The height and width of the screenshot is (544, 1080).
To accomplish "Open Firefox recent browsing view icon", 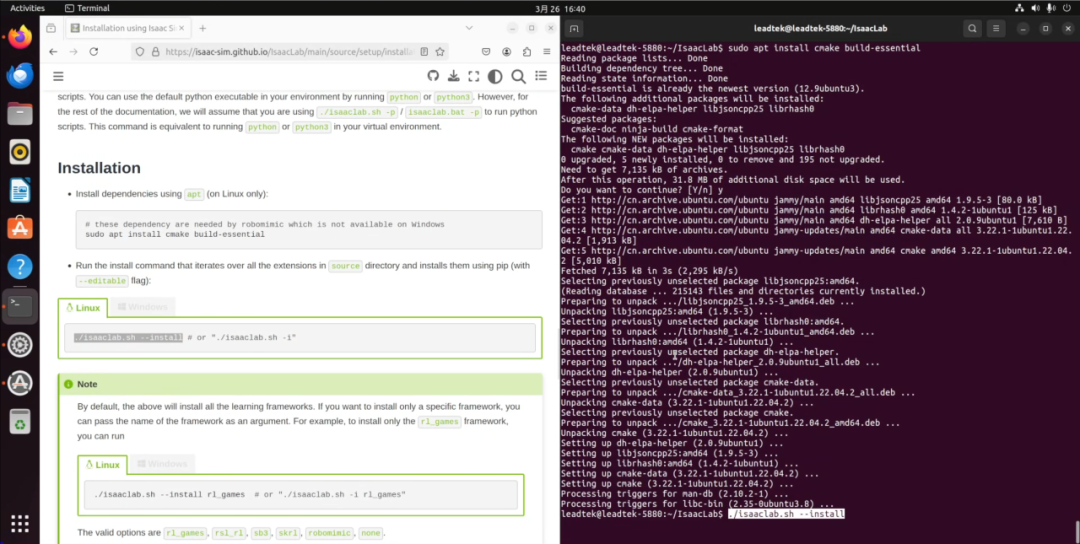I will [51, 28].
